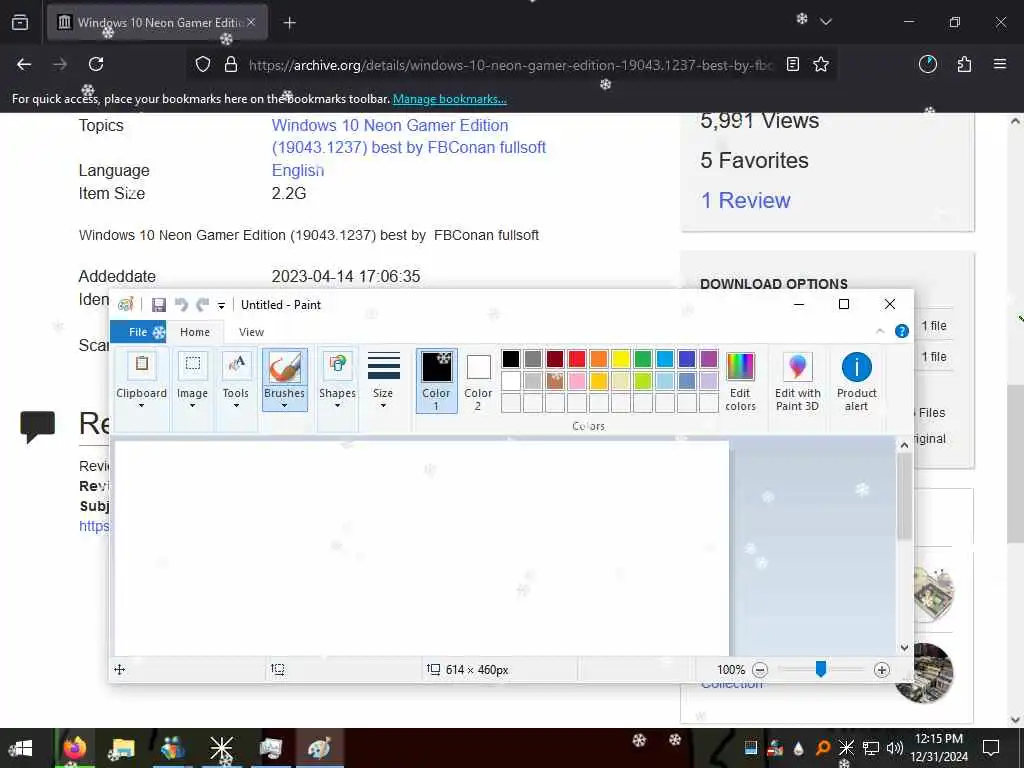This screenshot has height=768, width=1024.
Task: Open the File menu in Paint
Action: pos(138,332)
